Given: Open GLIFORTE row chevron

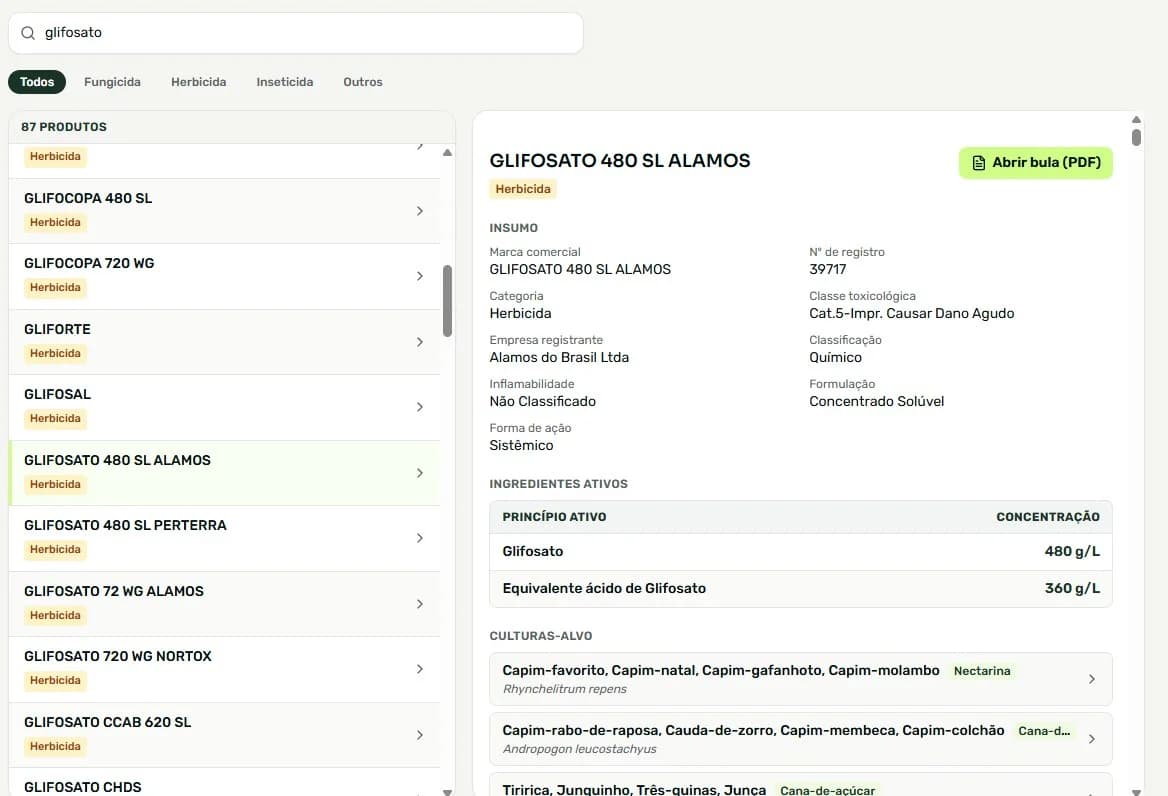Looking at the screenshot, I should pos(420,343).
